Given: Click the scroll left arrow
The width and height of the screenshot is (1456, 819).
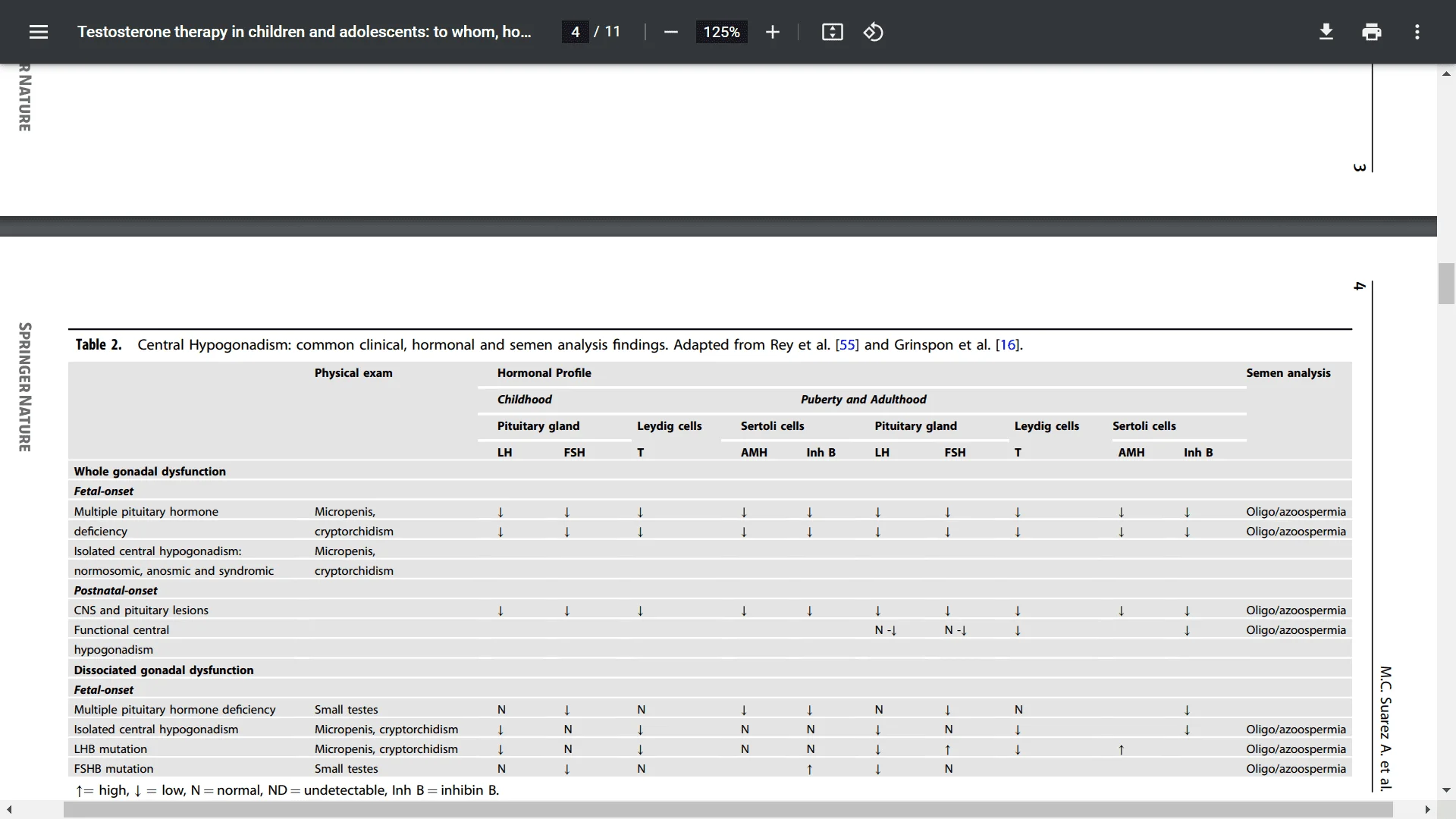Looking at the screenshot, I should coord(9,810).
